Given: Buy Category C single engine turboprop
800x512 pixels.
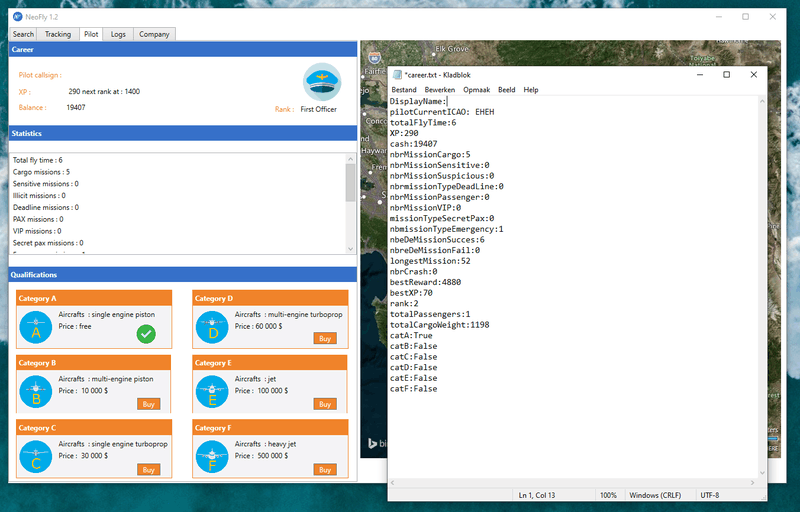Looking at the screenshot, I should point(148,470).
